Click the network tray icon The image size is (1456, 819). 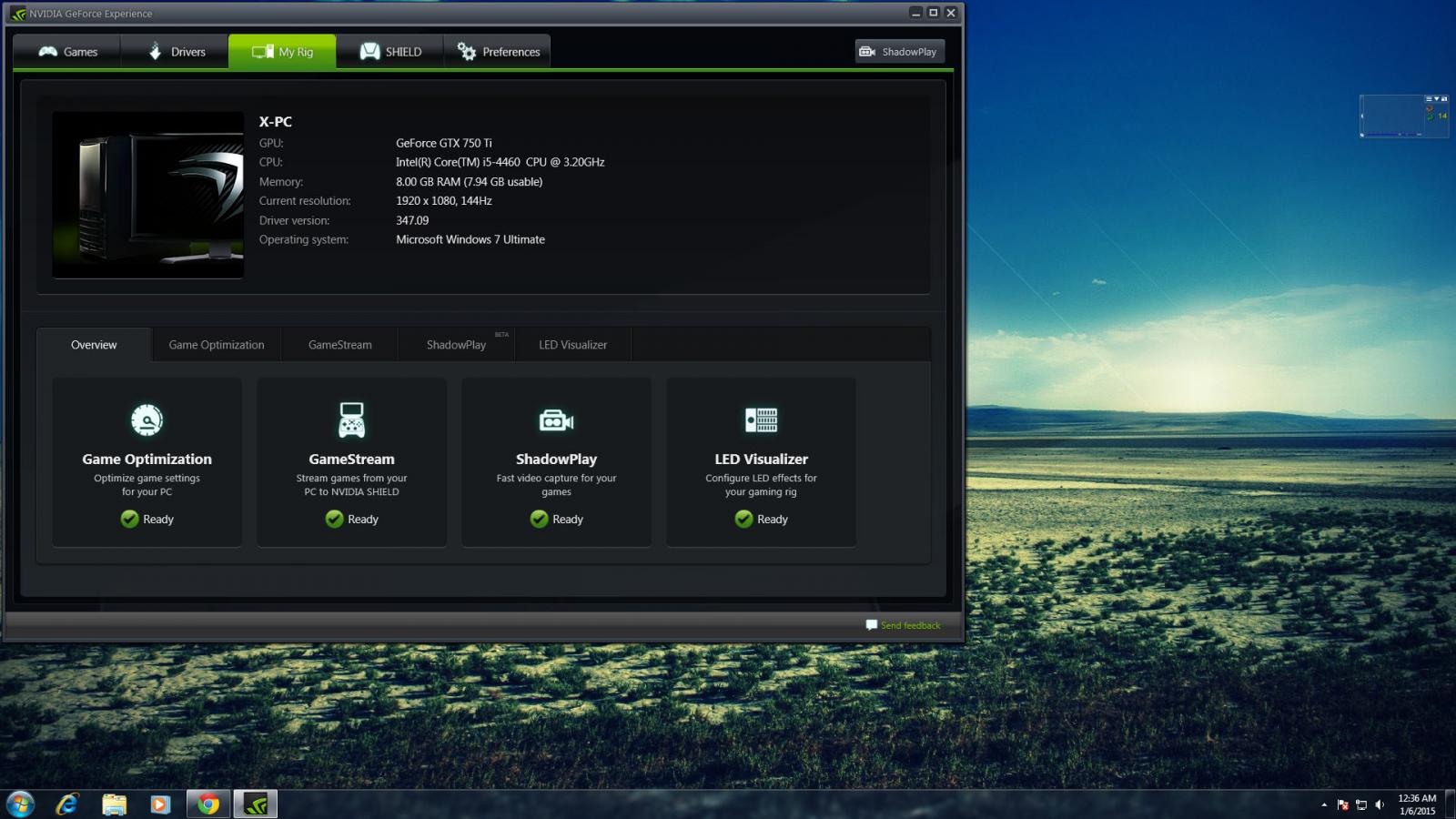[1361, 804]
